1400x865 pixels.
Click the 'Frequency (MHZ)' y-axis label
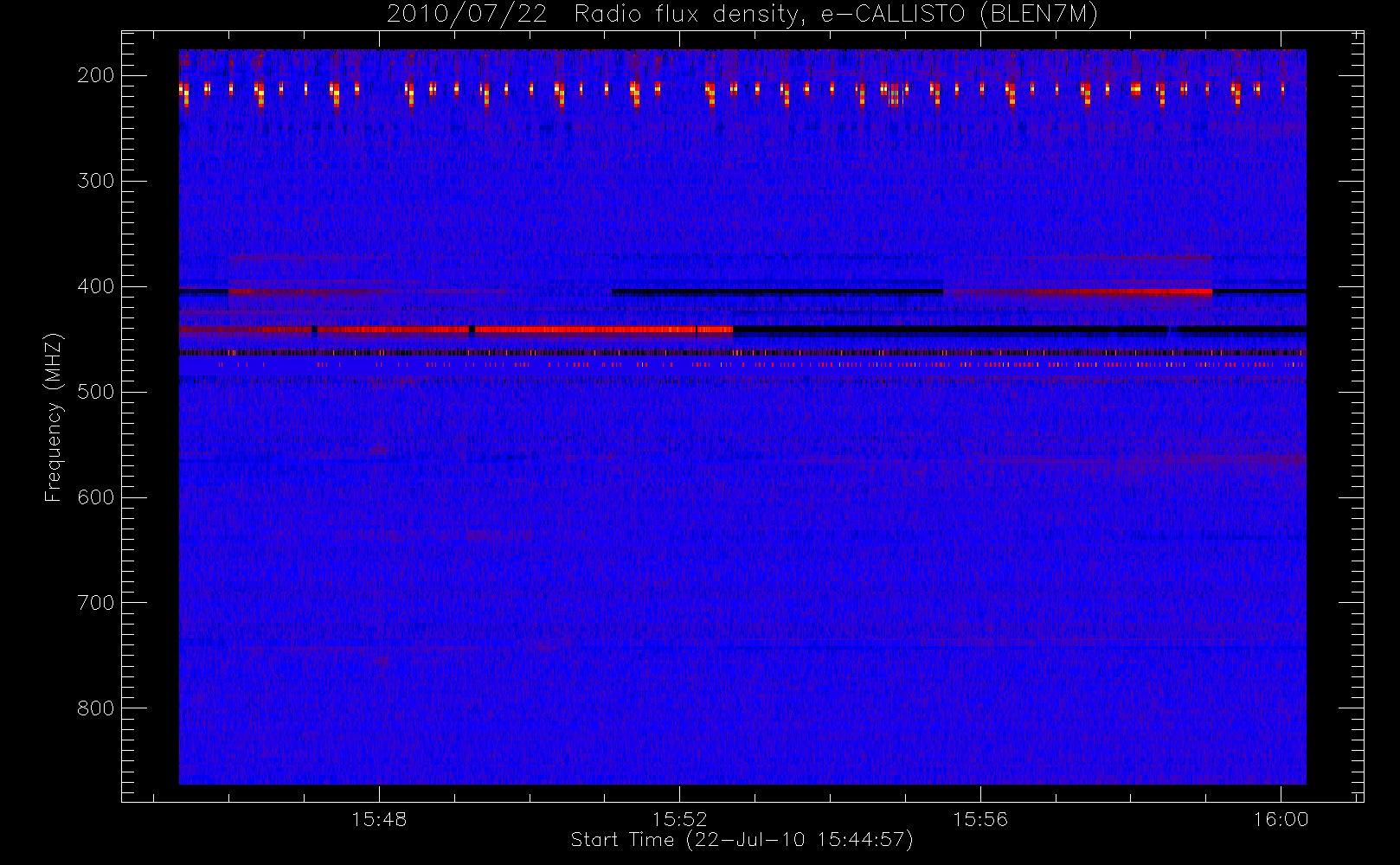54,417
